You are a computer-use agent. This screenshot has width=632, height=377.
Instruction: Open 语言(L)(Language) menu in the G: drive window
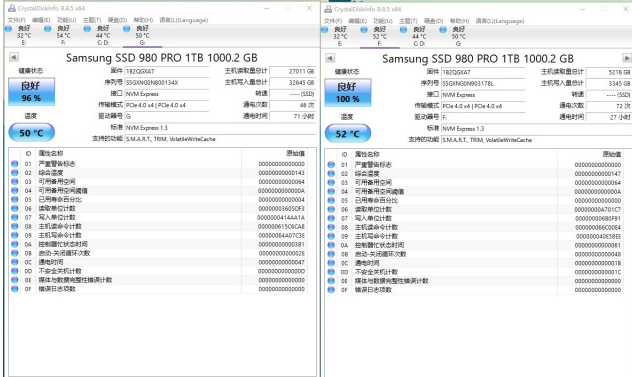pos(184,20)
